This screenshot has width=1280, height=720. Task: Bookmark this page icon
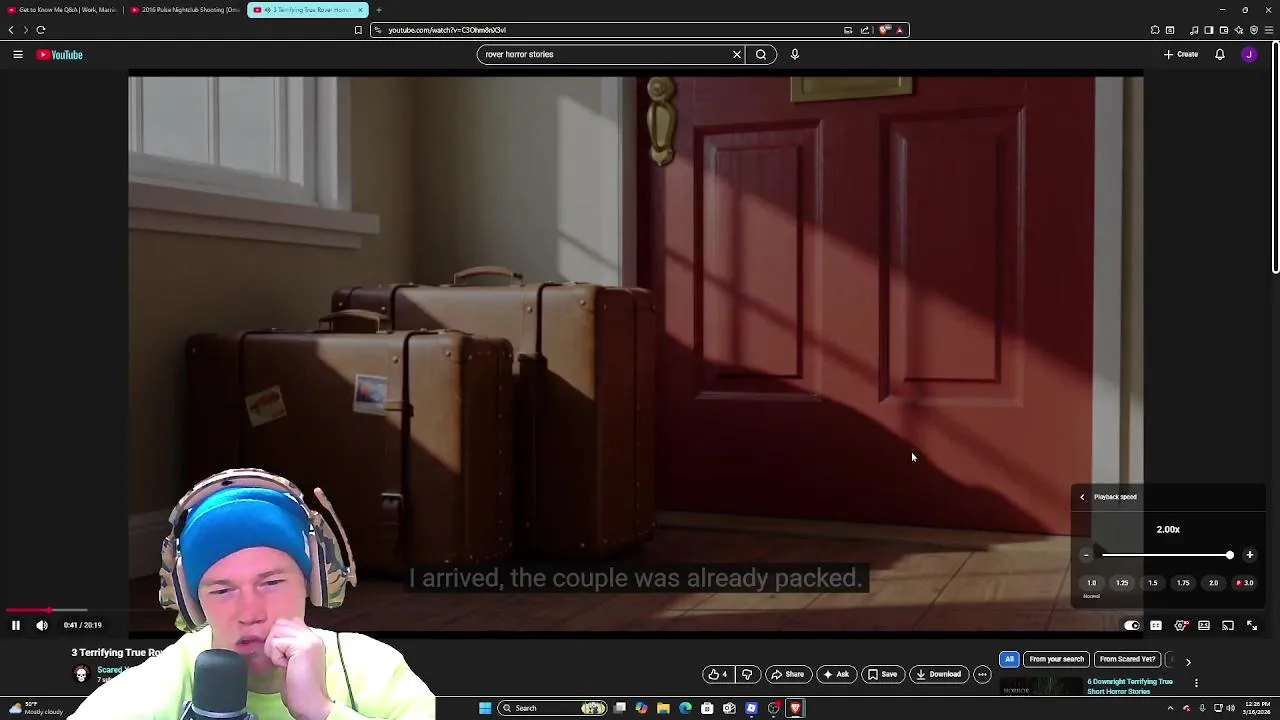(x=358, y=30)
